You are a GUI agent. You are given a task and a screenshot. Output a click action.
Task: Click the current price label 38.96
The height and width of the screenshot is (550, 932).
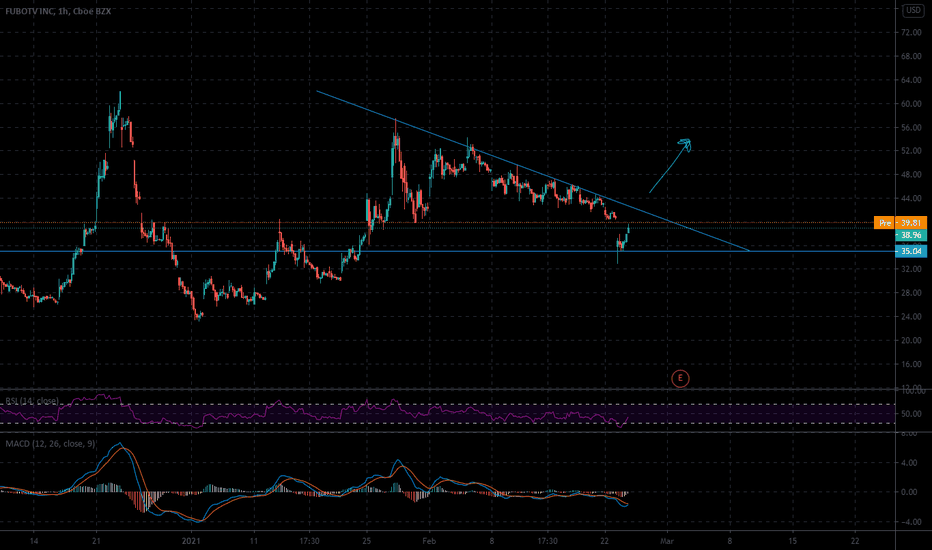910,235
